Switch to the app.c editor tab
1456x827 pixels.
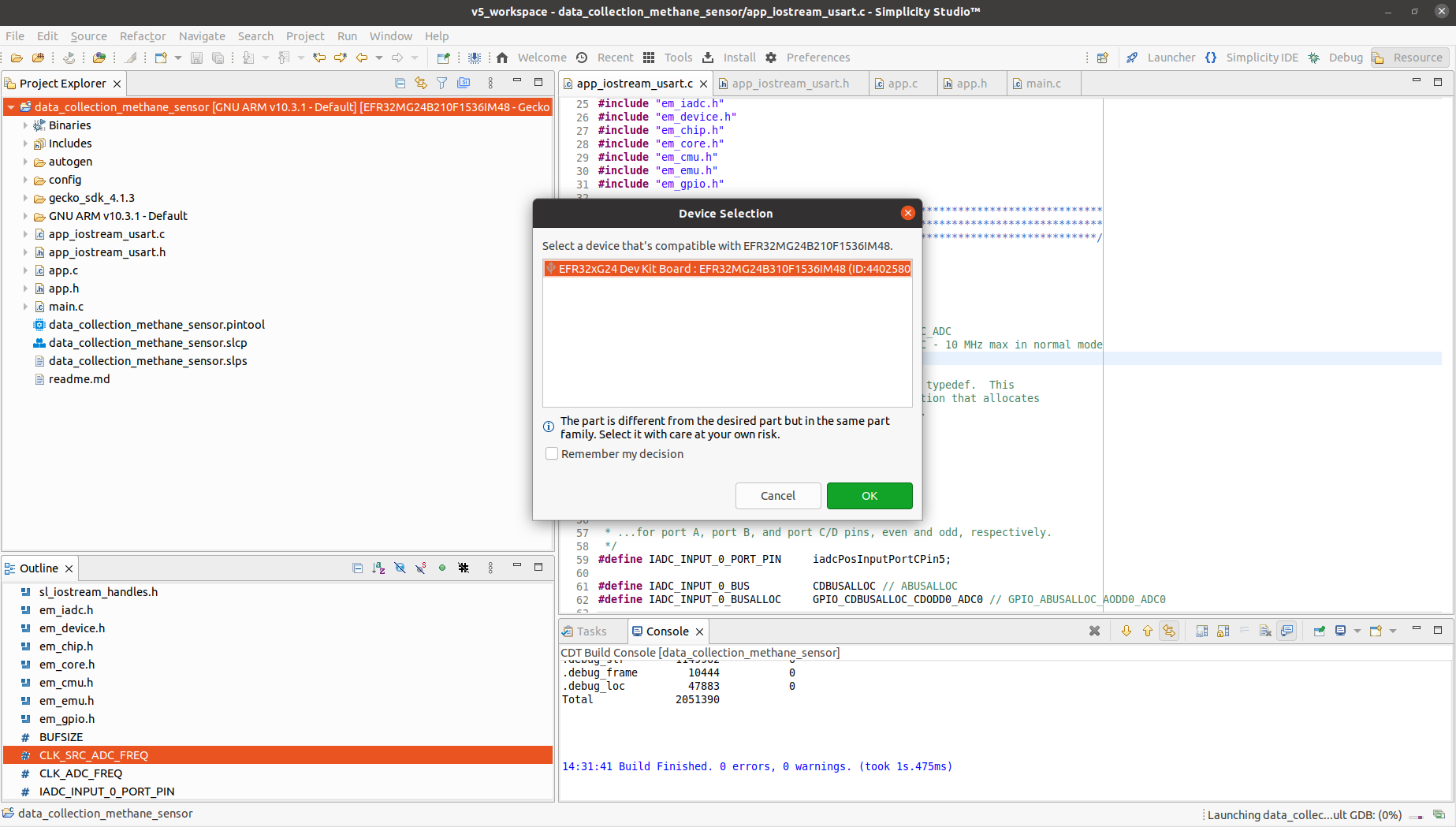[902, 84]
